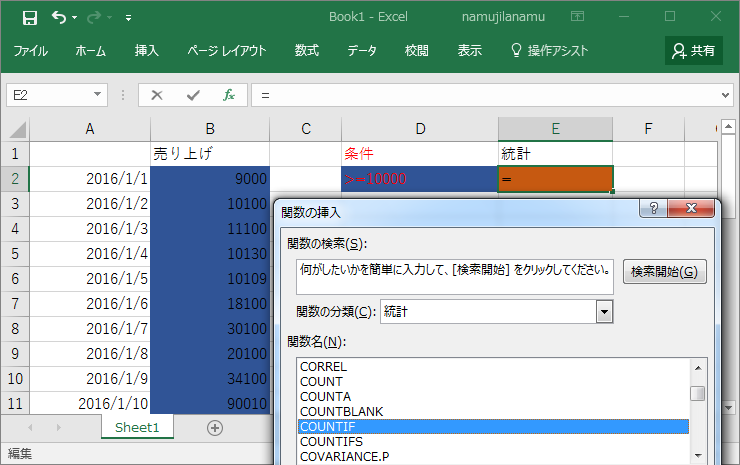740x465 pixels.
Task: Select COUNTA in function list
Action: pyautogui.click(x=493, y=397)
